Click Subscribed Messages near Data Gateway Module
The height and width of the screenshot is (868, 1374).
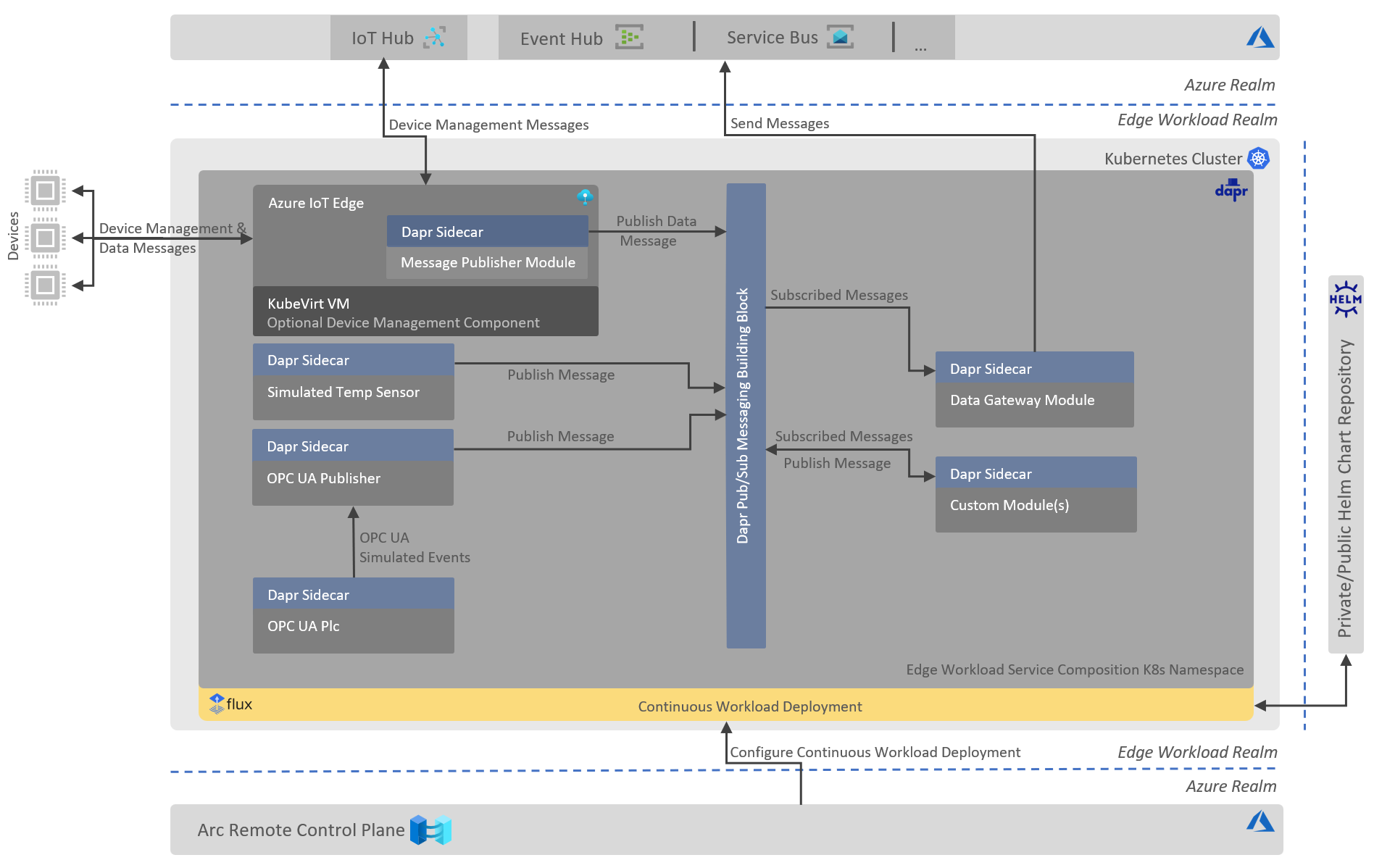coord(839,295)
